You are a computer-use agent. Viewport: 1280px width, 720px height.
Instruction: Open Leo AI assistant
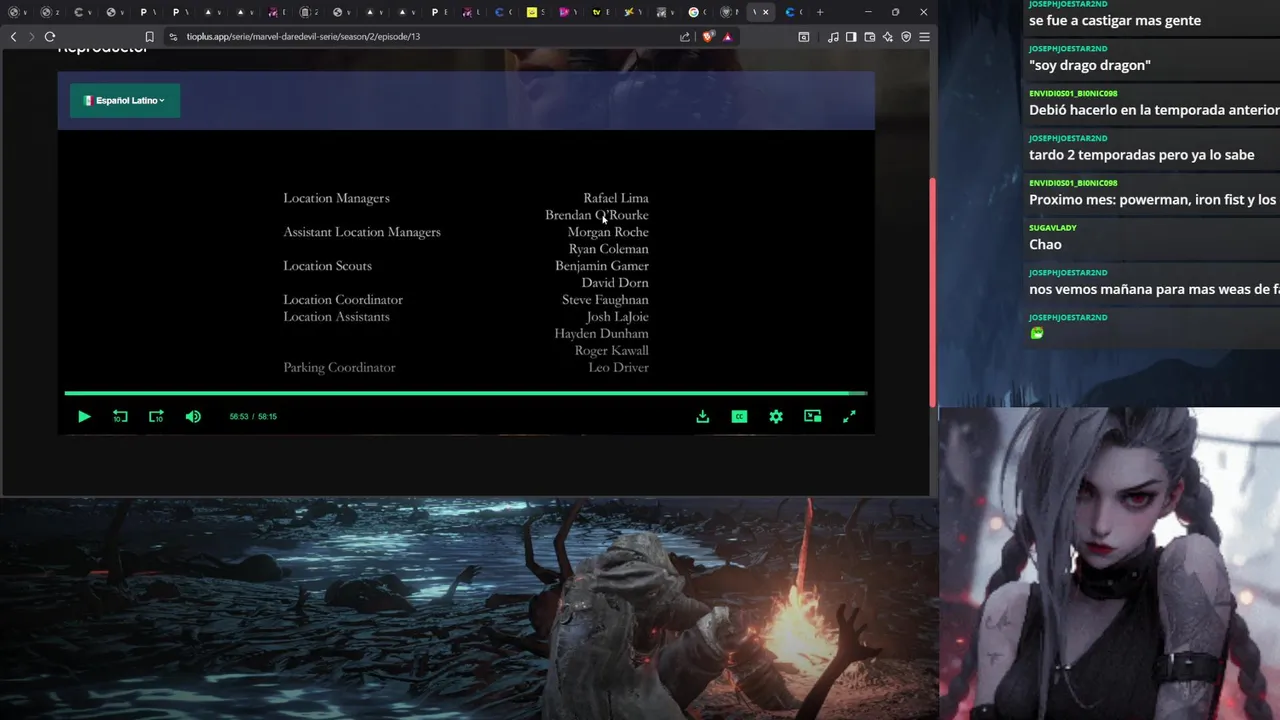pyautogui.click(x=887, y=37)
